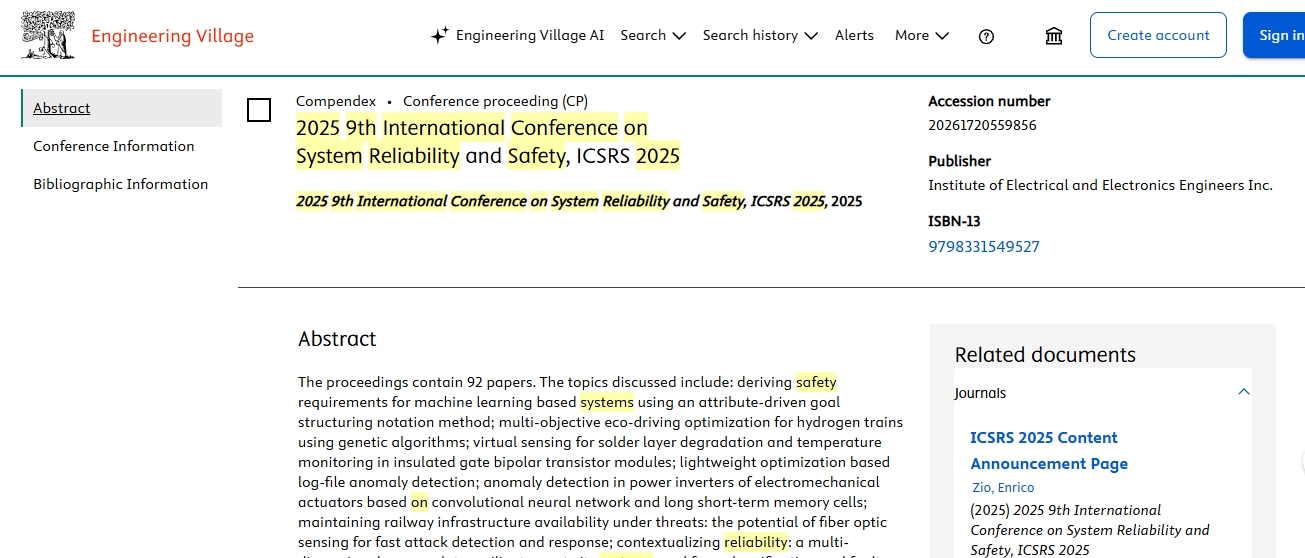Select the Abstract sidebar tab
Screen dimensions: 1305x558
pyautogui.click(x=122, y=108)
